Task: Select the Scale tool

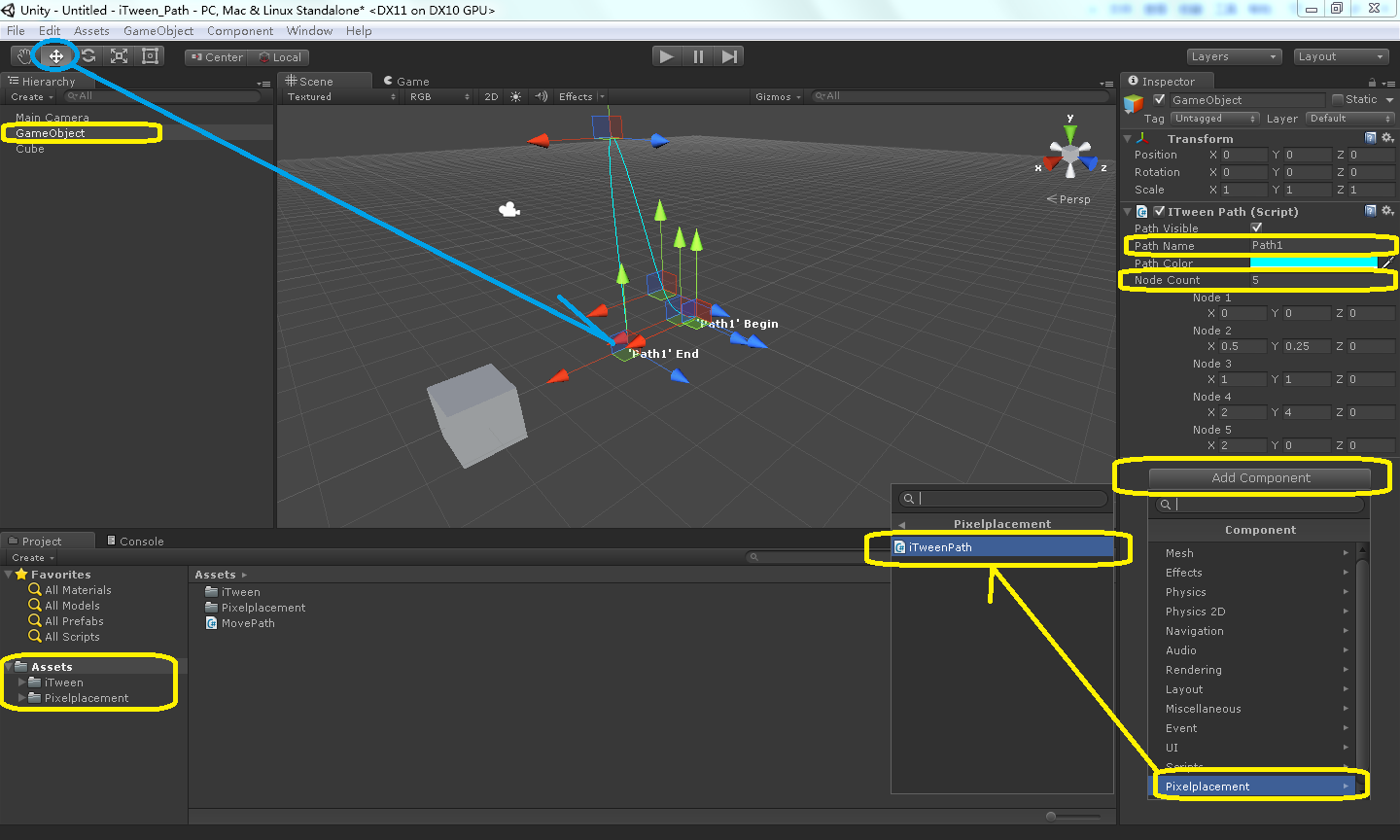Action: coord(119,56)
